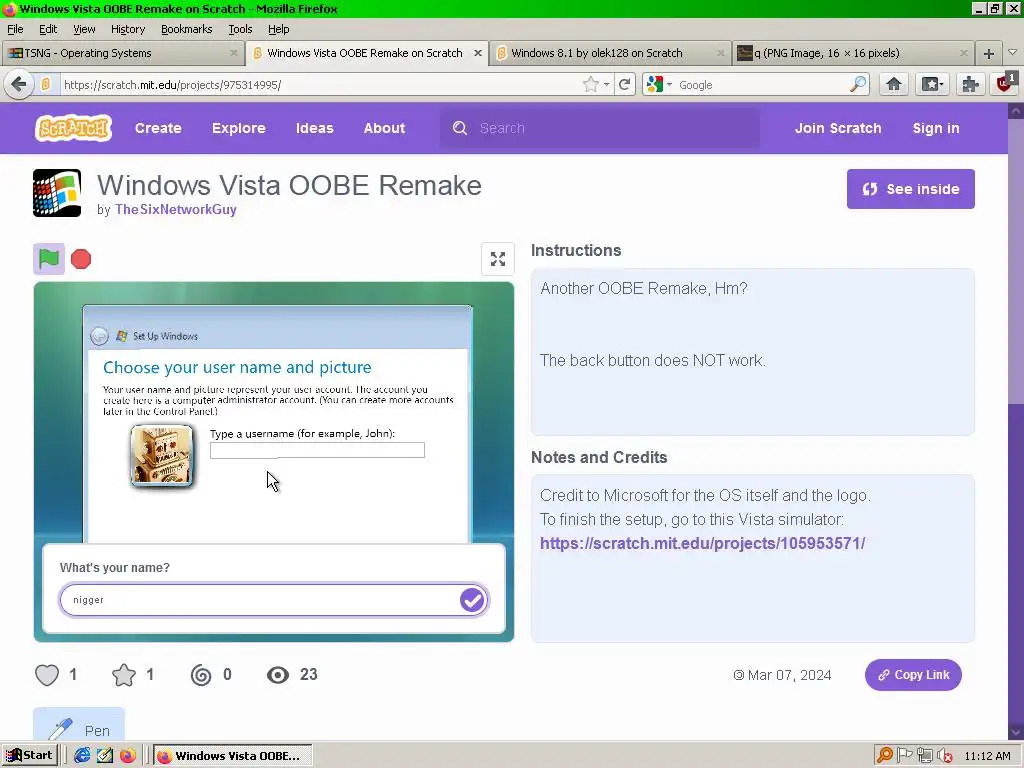Screen dimensions: 1024x768
Task: Stop the project with red stop sign
Action: coord(81,259)
